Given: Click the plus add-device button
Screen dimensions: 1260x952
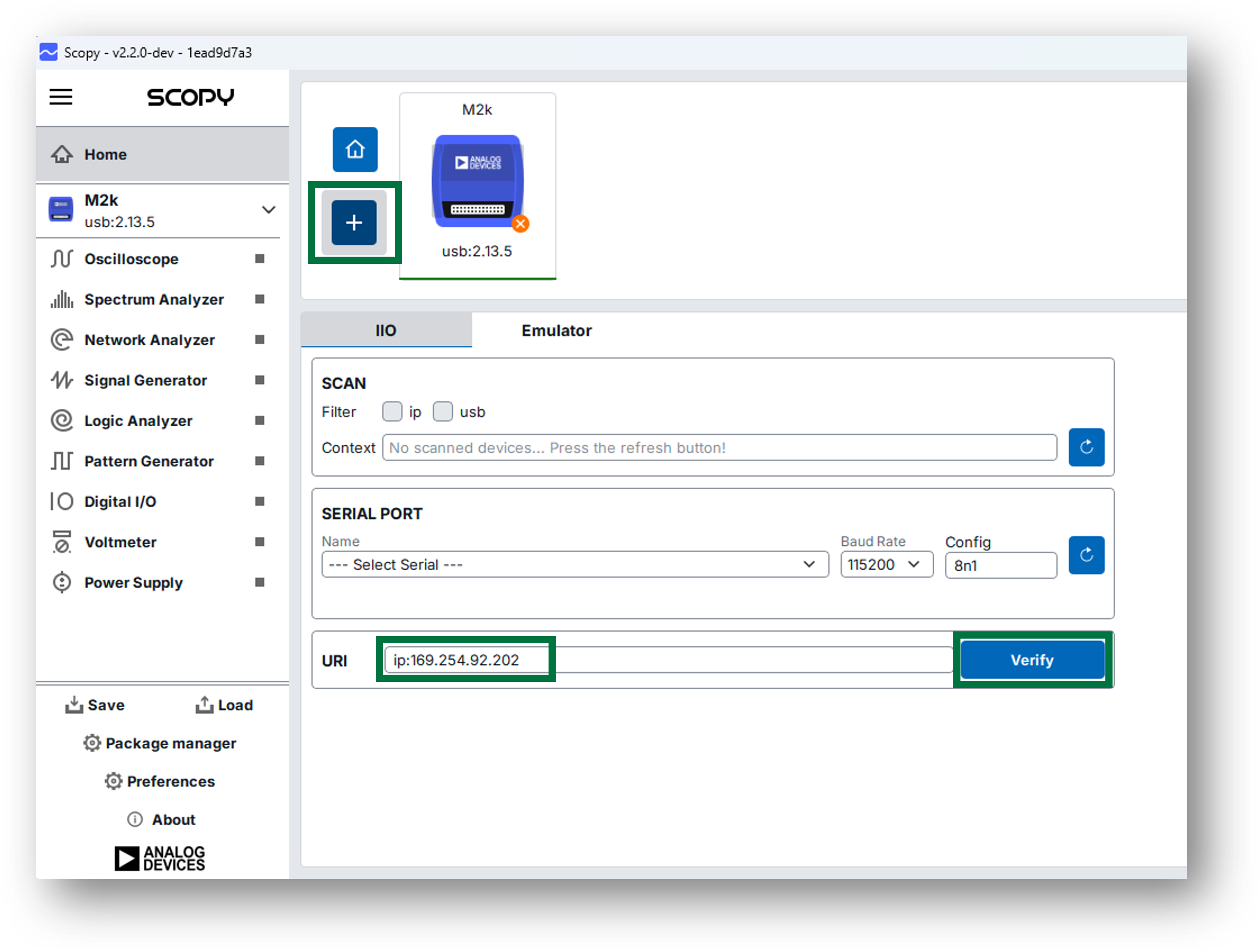Looking at the screenshot, I should point(354,223).
